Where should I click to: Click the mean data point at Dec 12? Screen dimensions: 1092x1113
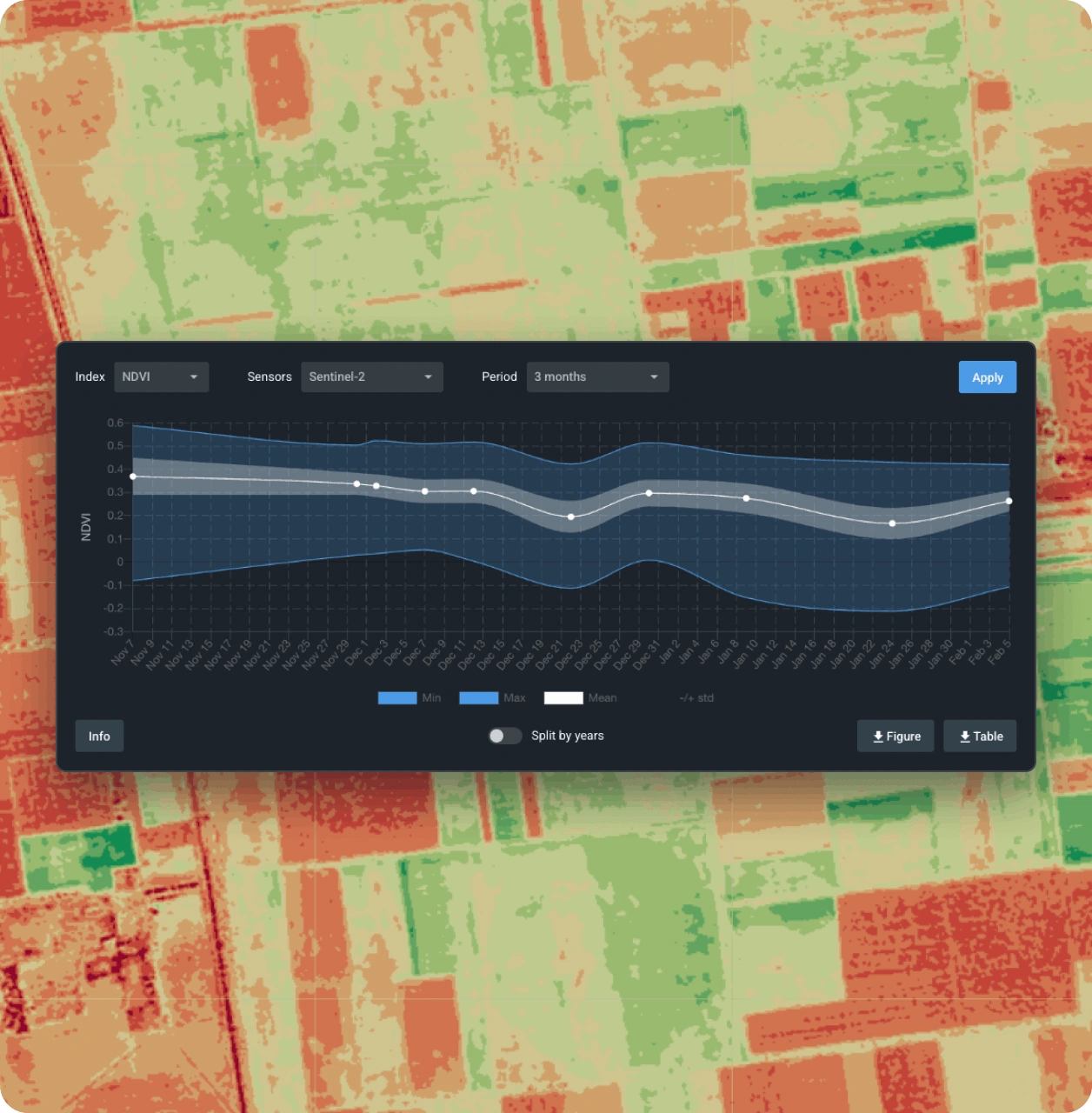pyautogui.click(x=474, y=491)
